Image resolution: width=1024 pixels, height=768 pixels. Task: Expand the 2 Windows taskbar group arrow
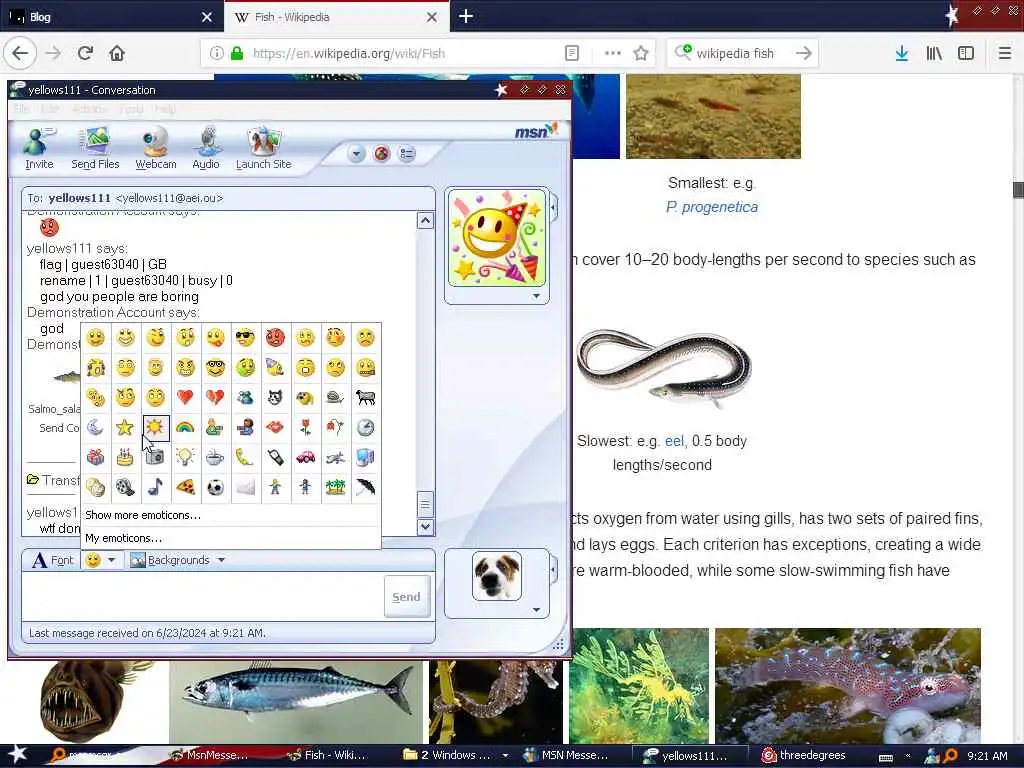click(x=505, y=755)
